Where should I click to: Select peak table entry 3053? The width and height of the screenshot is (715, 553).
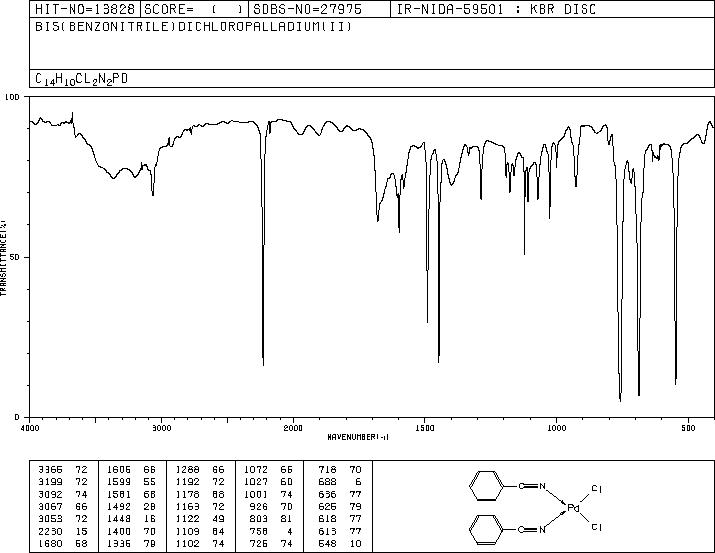pos(62,519)
